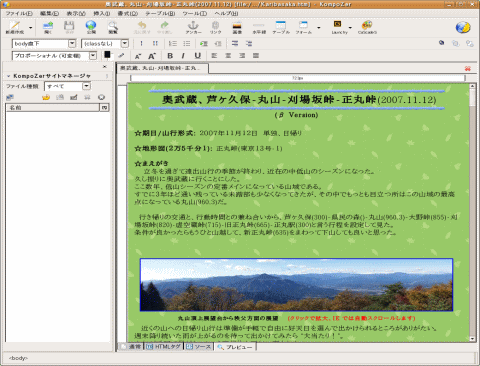Open the CaScadeS stylesheet editor icon
The image size is (480, 366).
(x=367, y=27)
